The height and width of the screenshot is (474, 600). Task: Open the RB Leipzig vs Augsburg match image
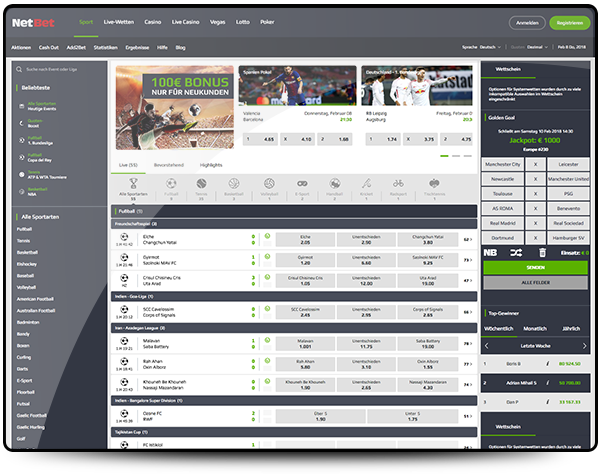point(417,86)
